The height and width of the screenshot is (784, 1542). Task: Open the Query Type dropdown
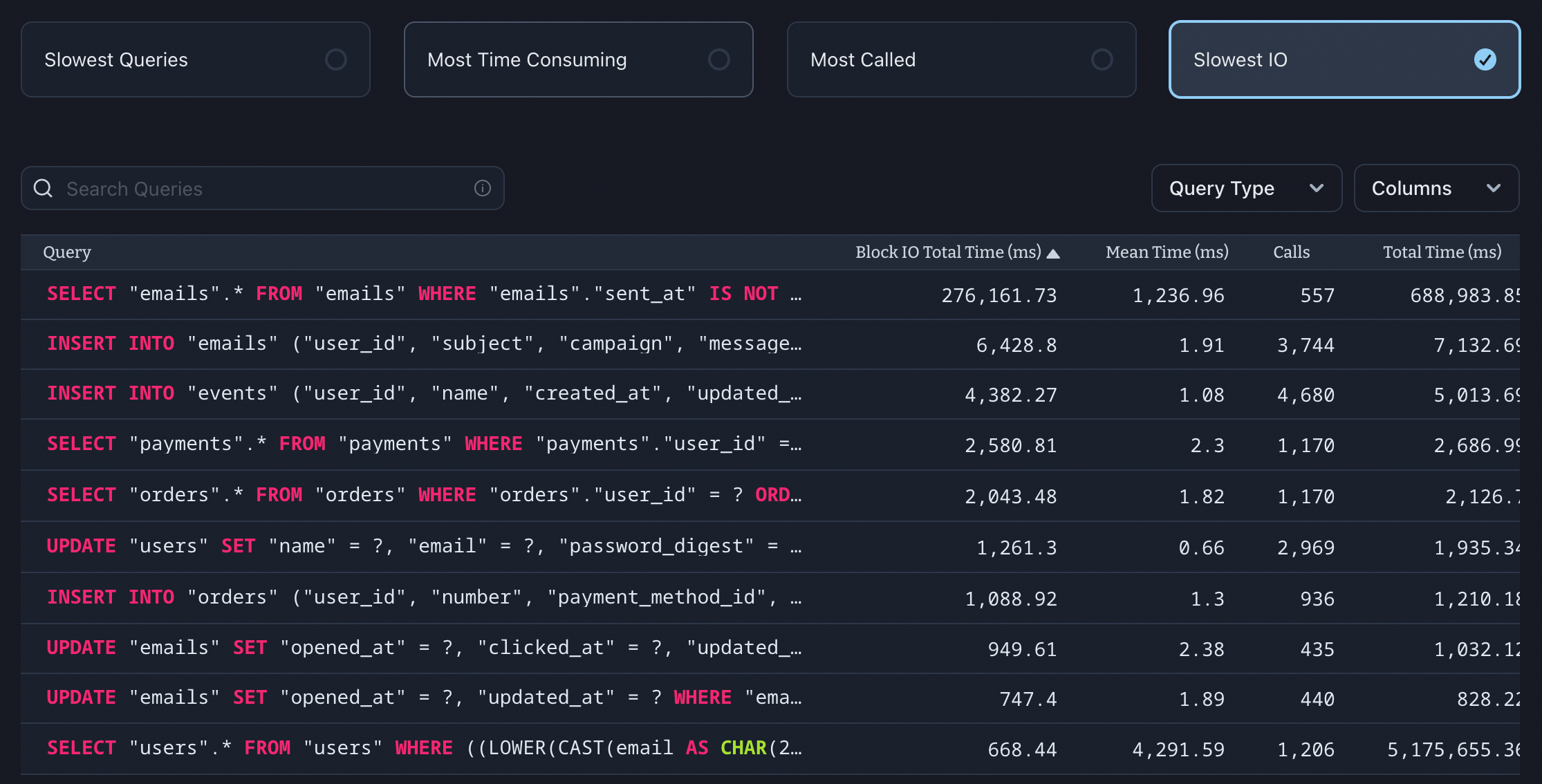(x=1245, y=188)
